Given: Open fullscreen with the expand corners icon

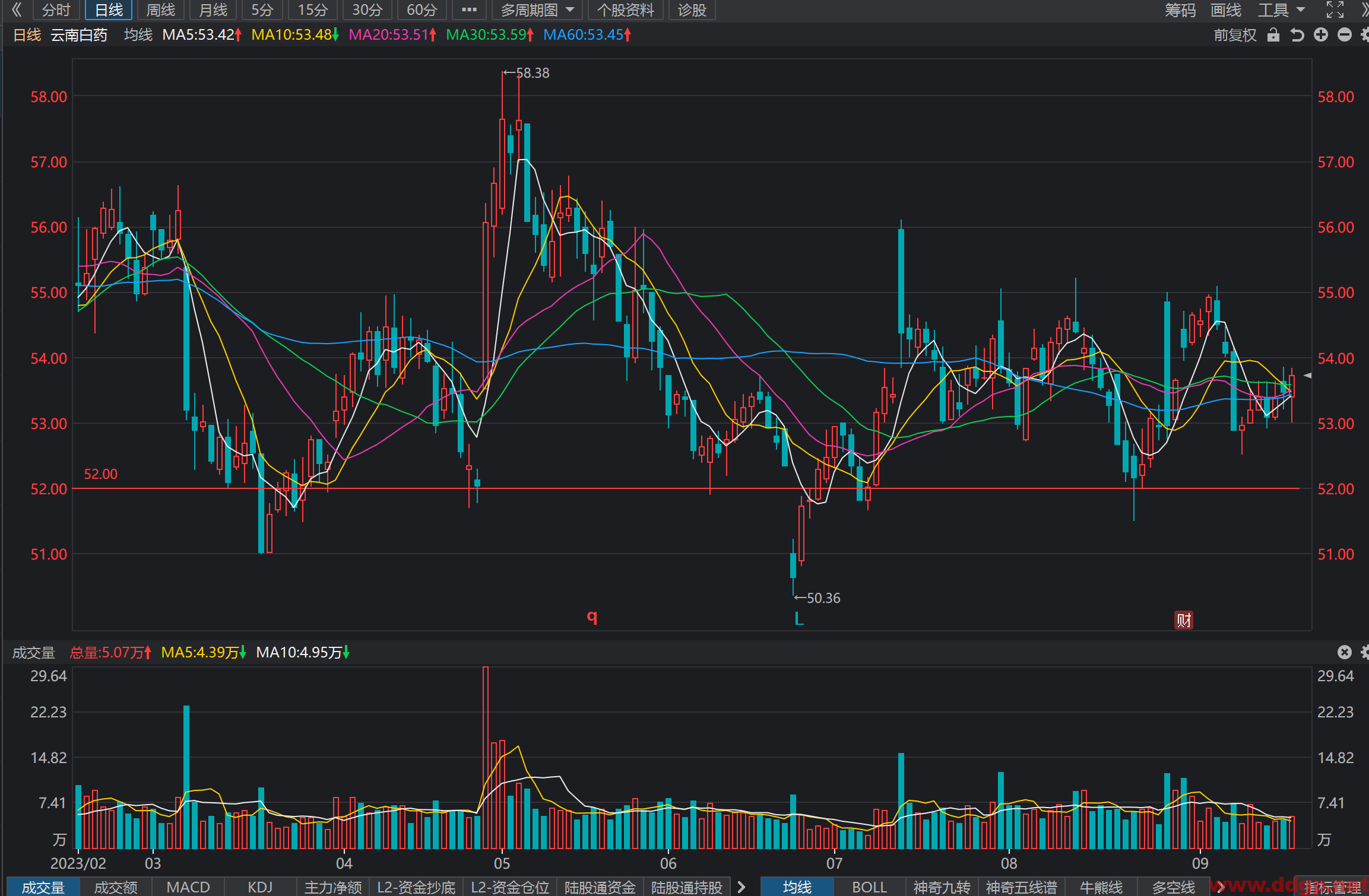Looking at the screenshot, I should (x=1335, y=9).
